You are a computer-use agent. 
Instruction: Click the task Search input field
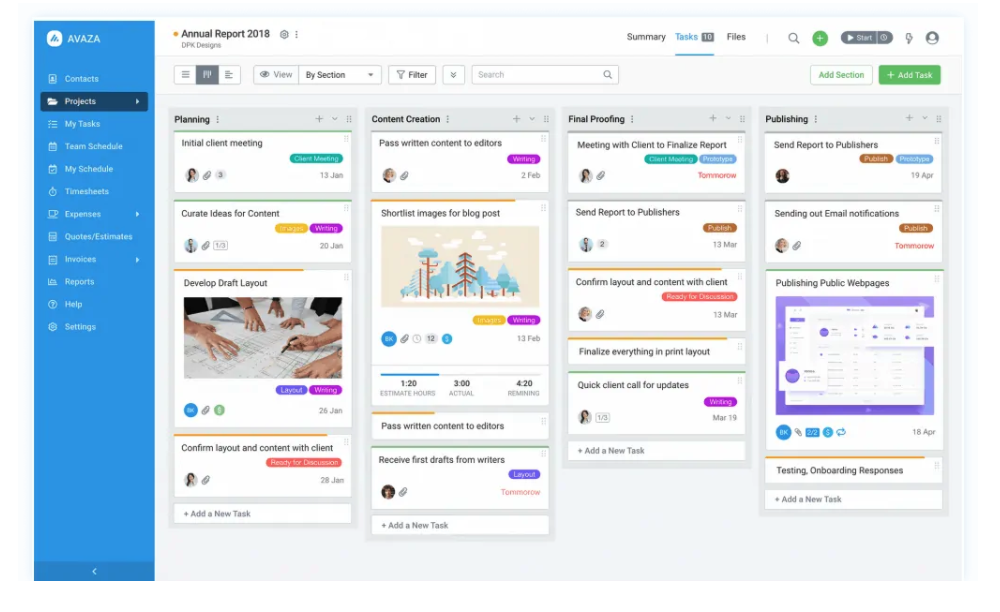click(538, 75)
